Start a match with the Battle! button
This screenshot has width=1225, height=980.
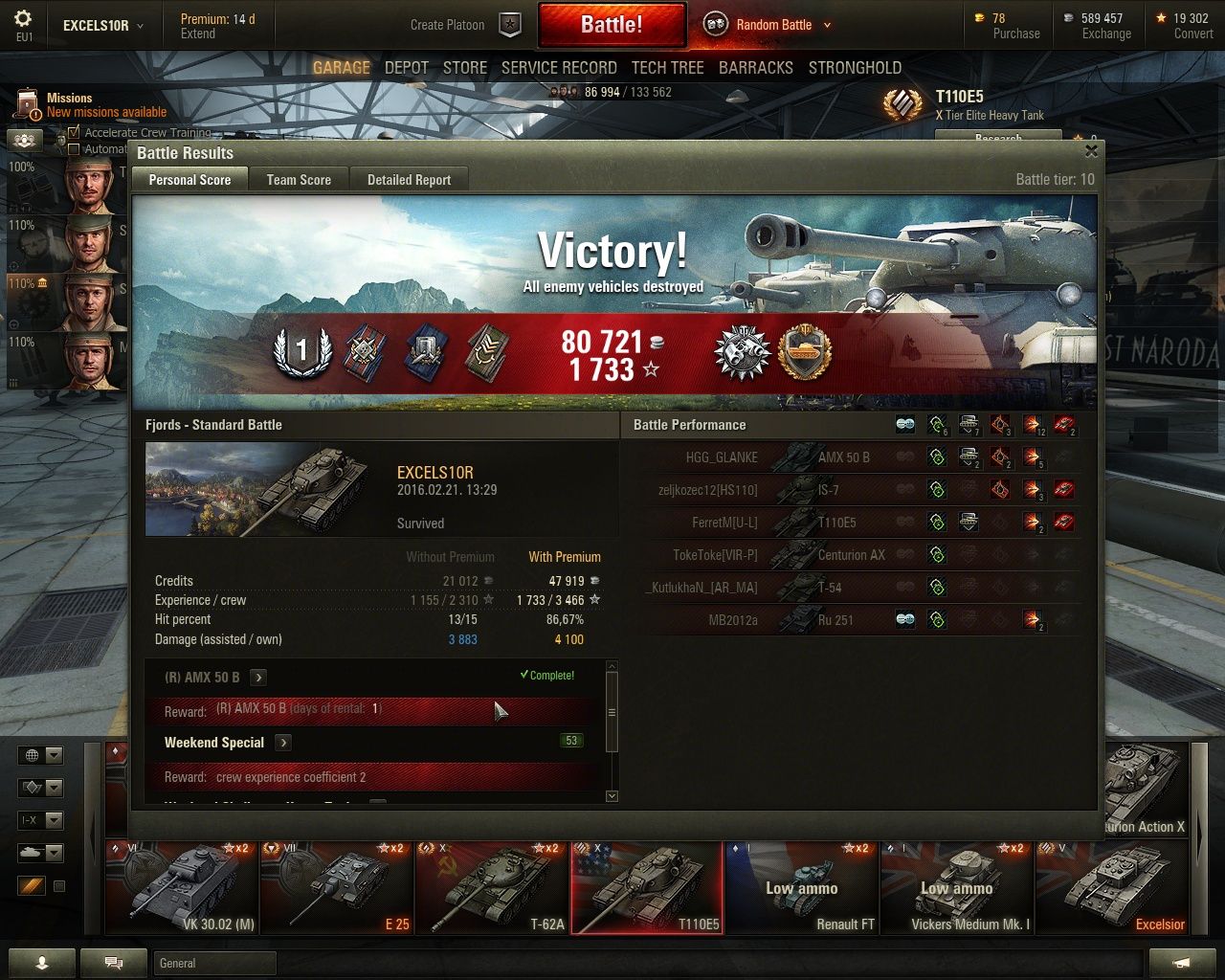pos(612,25)
